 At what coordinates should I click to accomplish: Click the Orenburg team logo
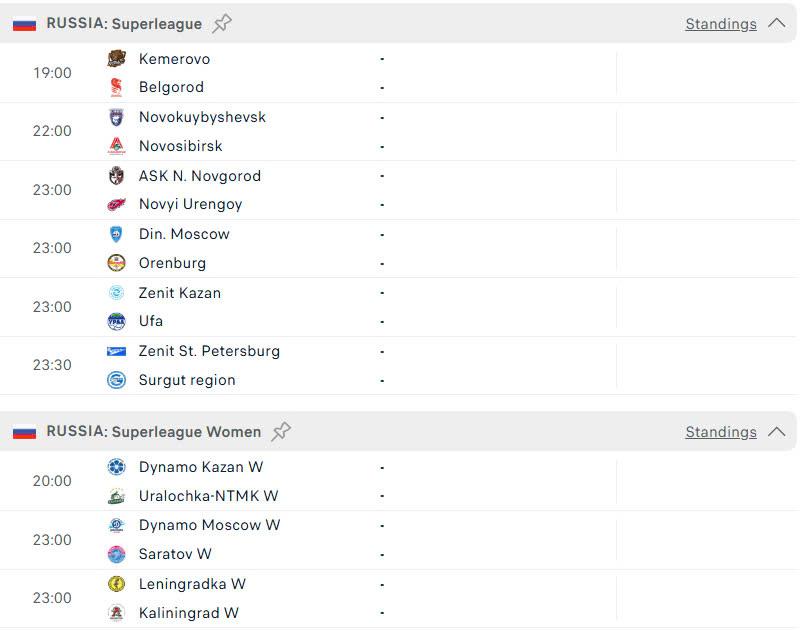coord(117,263)
